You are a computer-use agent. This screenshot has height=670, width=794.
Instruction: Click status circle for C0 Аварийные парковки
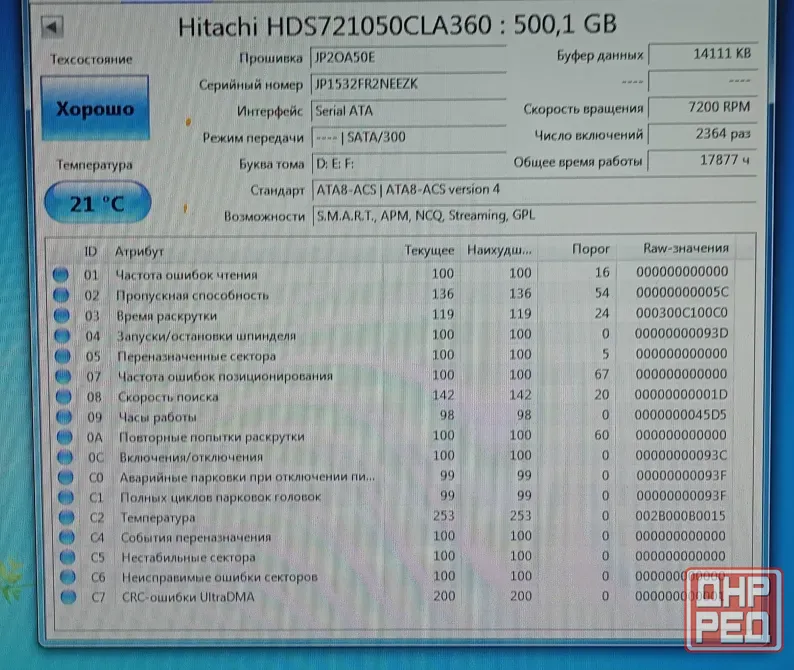[65, 477]
